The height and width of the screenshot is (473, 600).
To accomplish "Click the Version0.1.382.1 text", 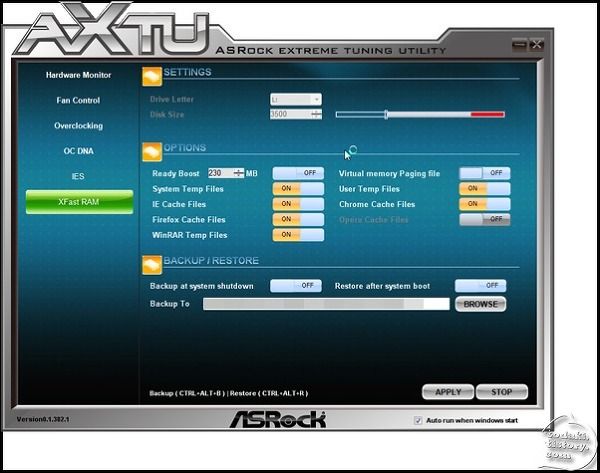I will click(x=43, y=419).
